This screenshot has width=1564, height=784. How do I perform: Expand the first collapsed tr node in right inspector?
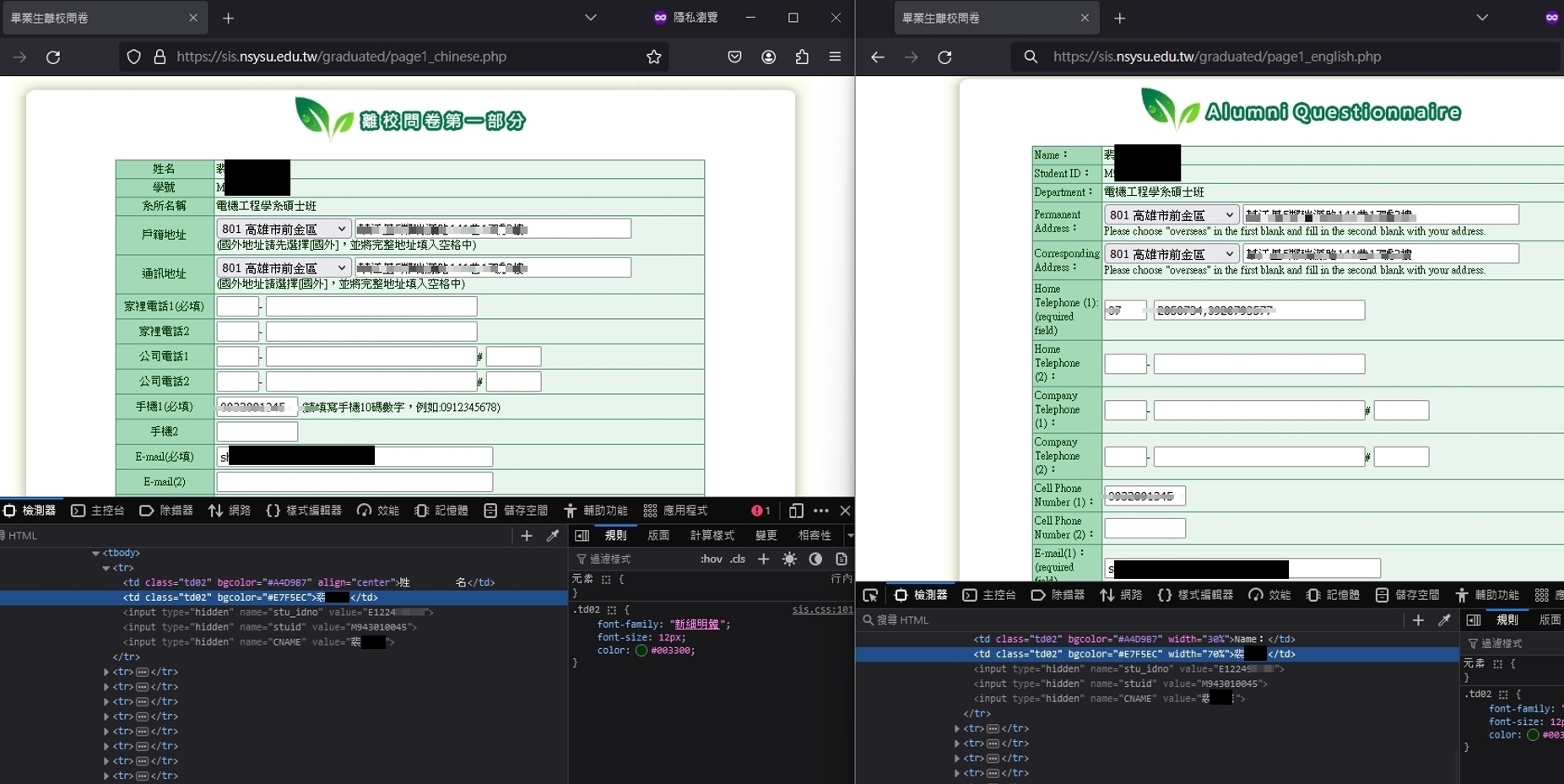[x=957, y=728]
